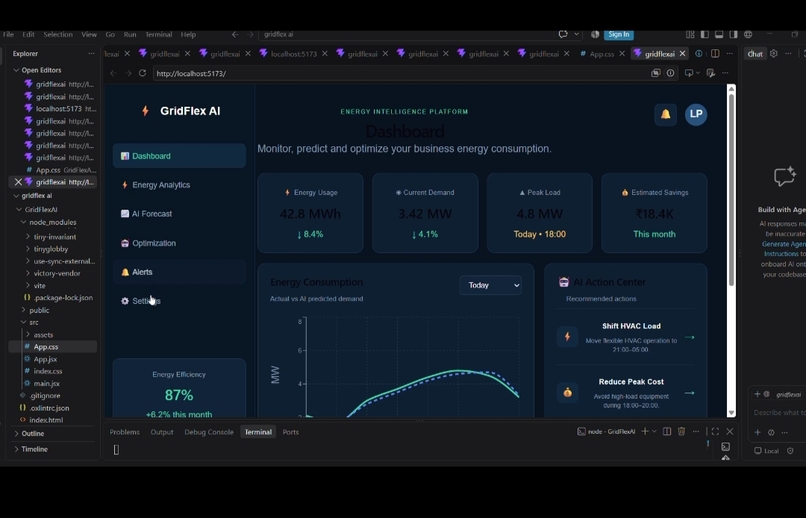Image resolution: width=806 pixels, height=518 pixels.
Task: Toggle the primary side bar layout icon
Action: (x=705, y=34)
